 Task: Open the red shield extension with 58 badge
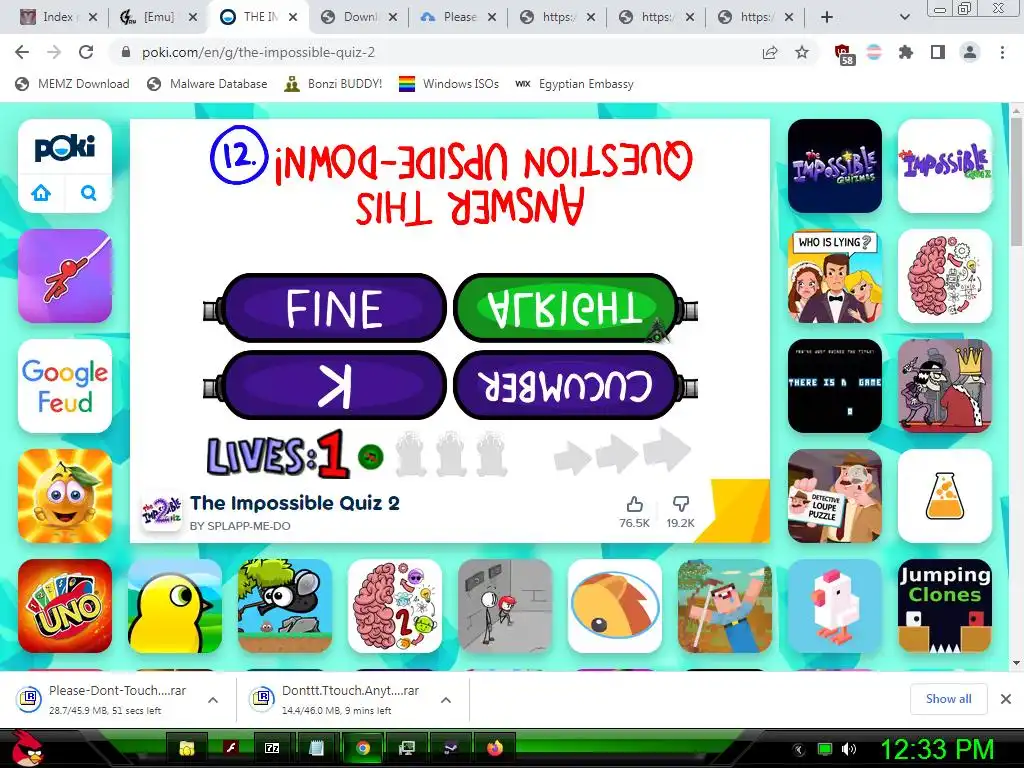844,54
